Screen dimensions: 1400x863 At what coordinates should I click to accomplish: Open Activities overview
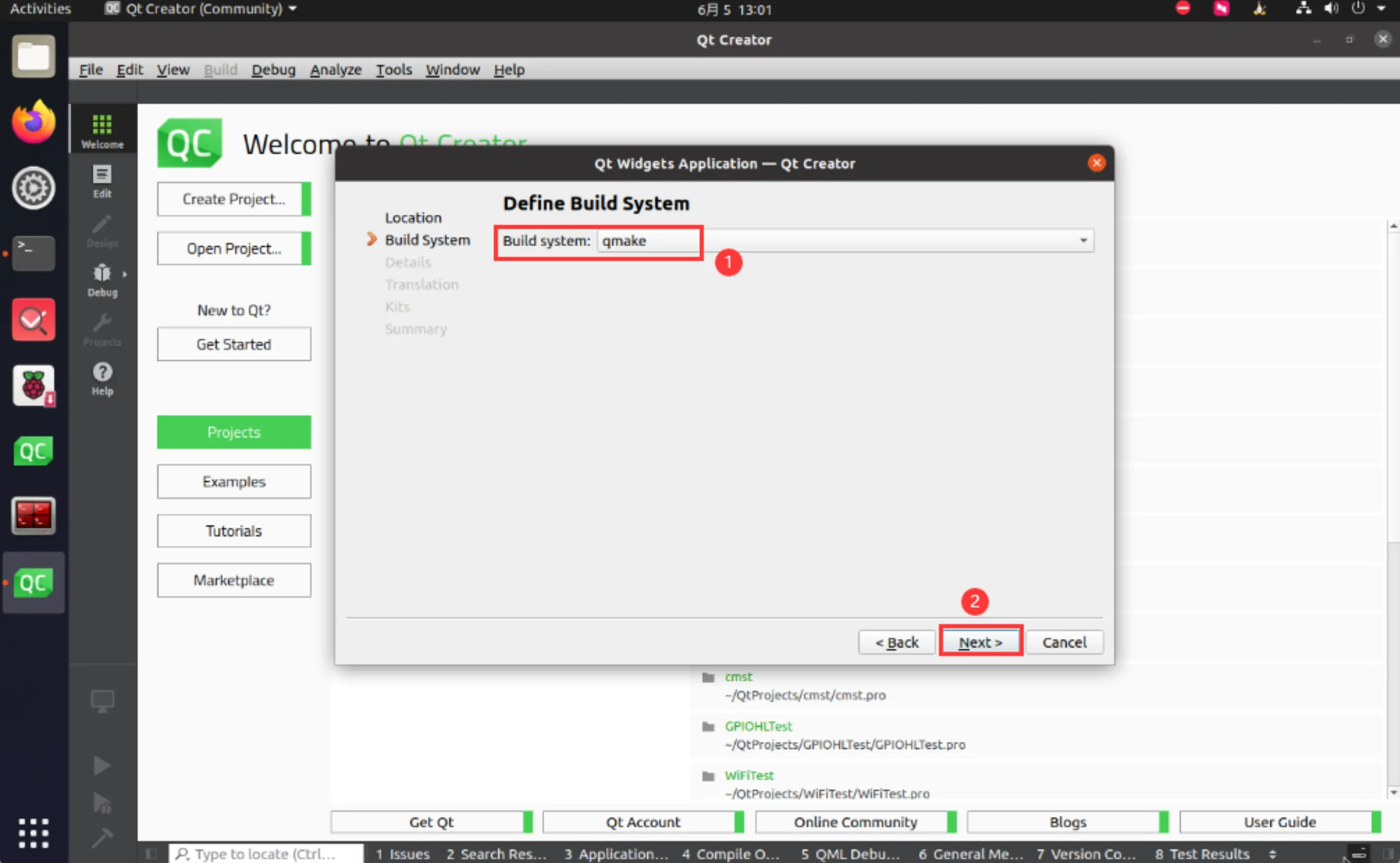click(x=41, y=9)
